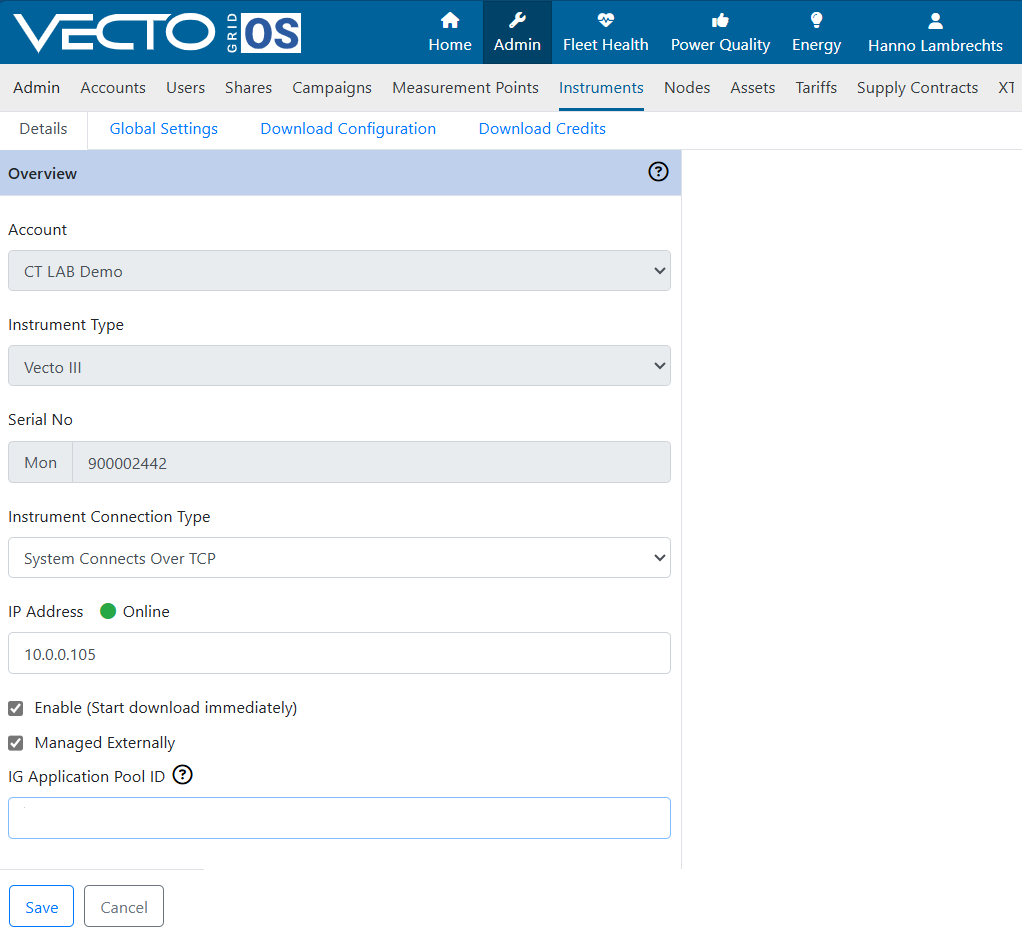Click the Save button

click(41, 906)
